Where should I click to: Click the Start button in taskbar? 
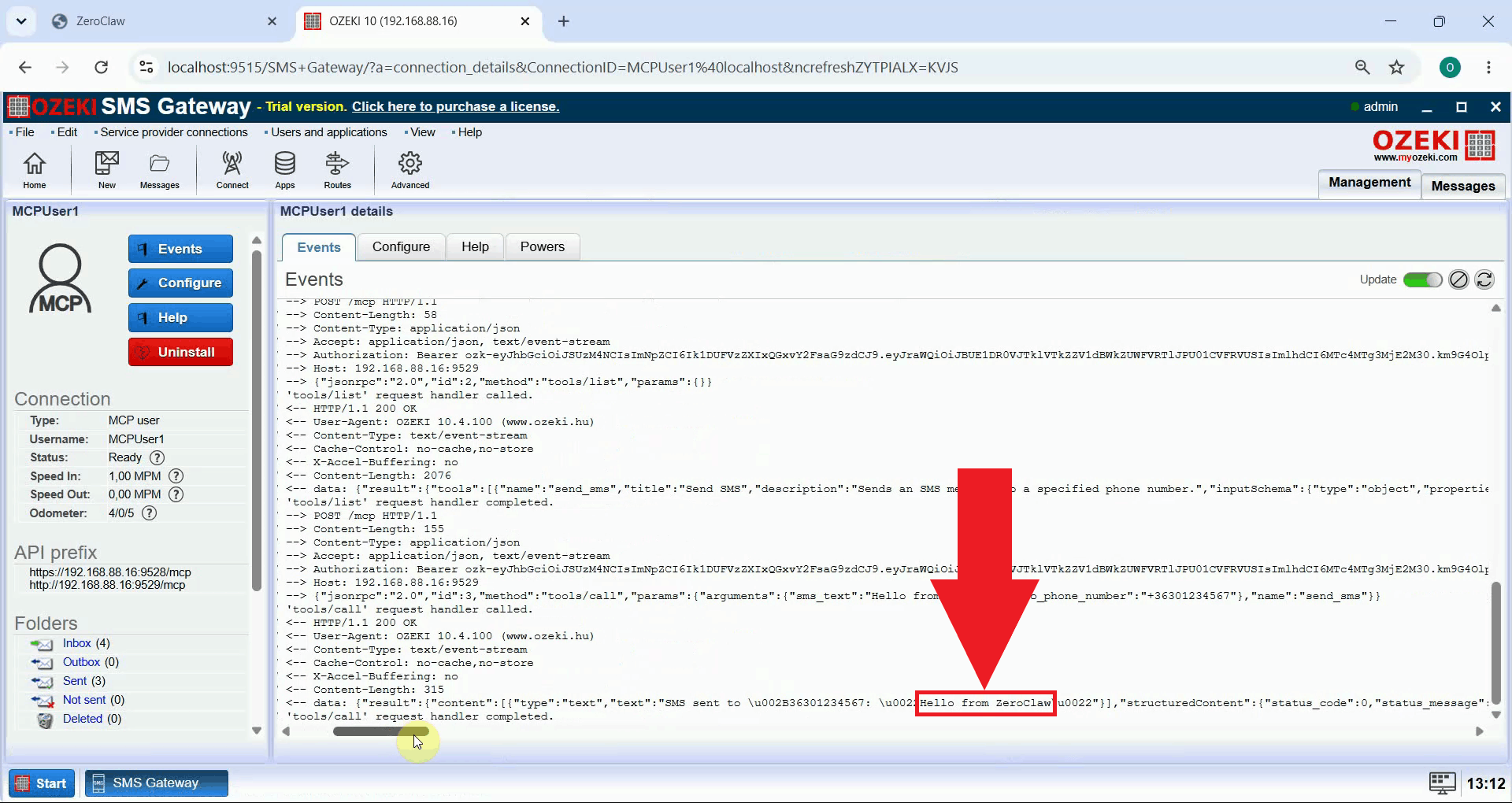(42, 783)
